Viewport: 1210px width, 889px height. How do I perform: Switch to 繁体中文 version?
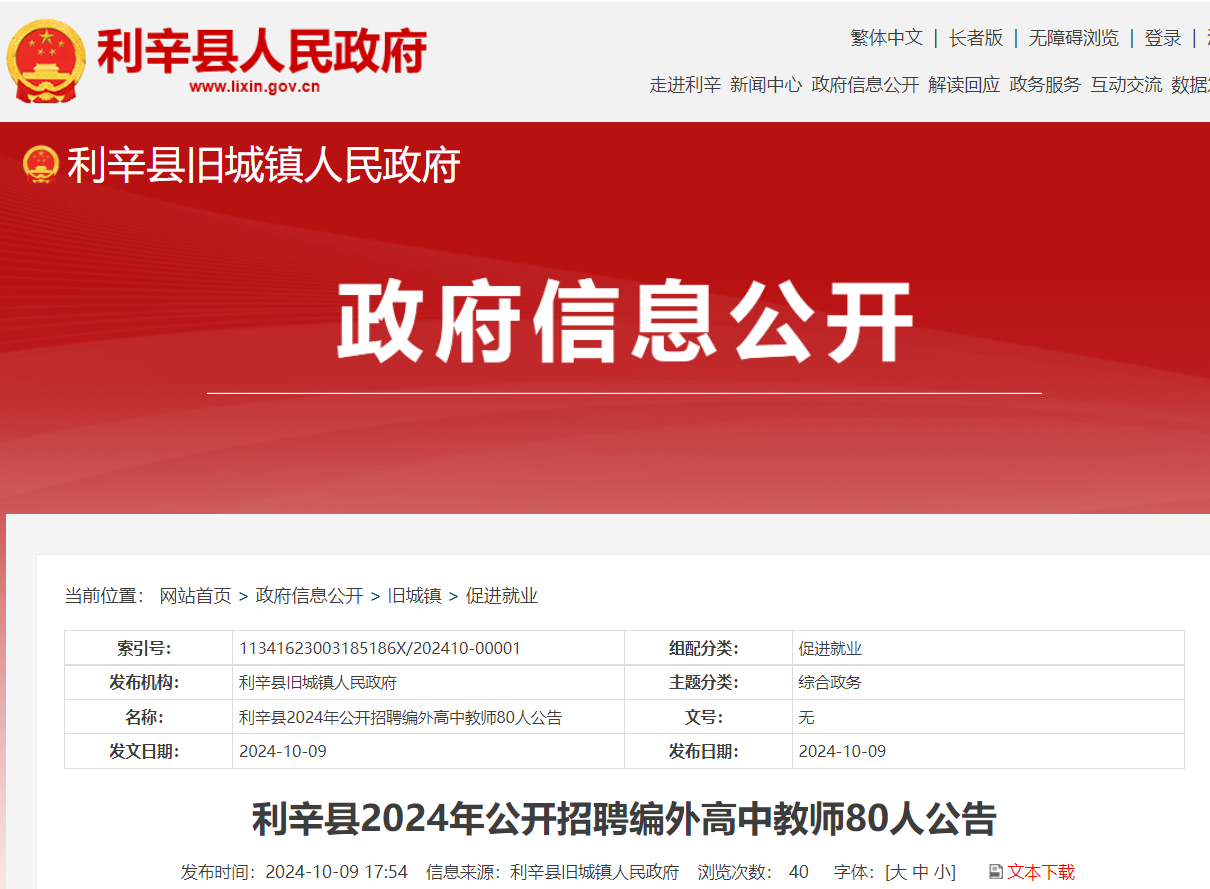click(x=887, y=38)
